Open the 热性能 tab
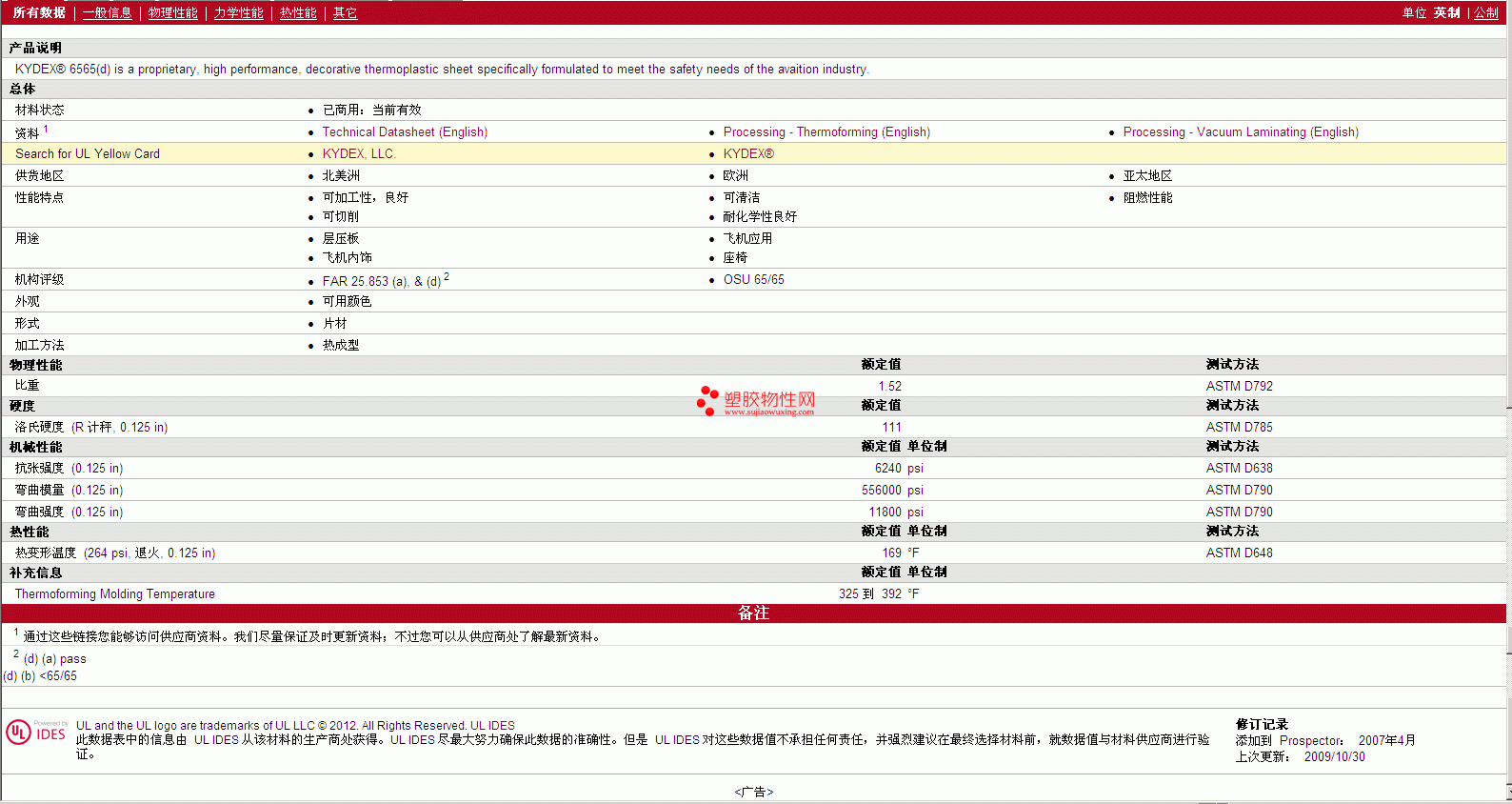The height and width of the screenshot is (804, 1512). [298, 13]
